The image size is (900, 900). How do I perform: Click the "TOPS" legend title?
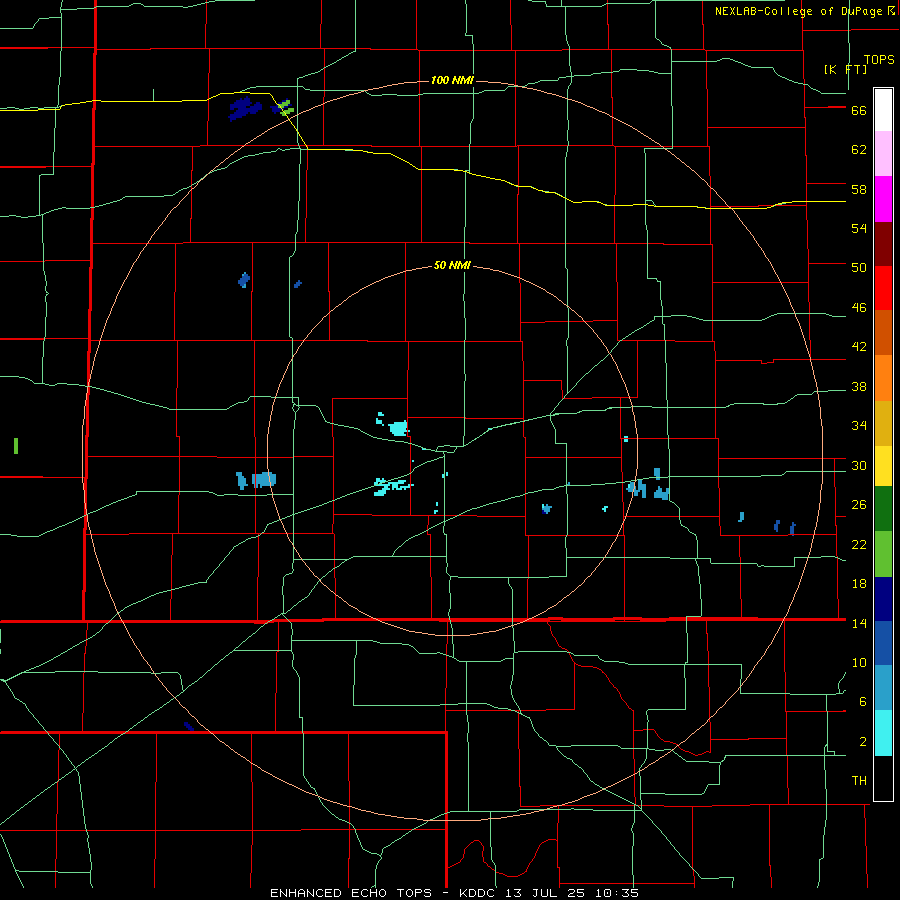(879, 60)
